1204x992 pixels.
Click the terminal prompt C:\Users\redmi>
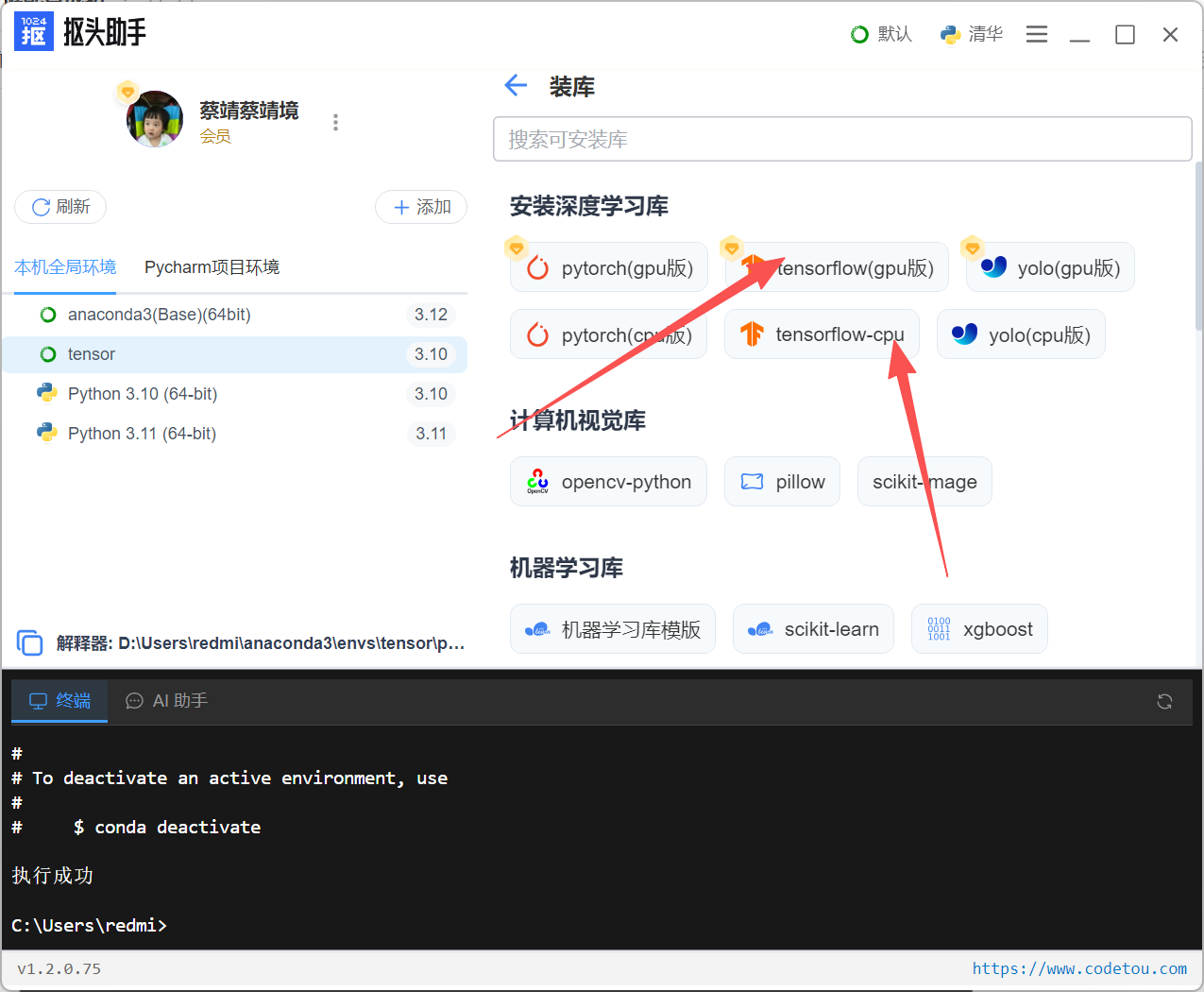pos(89,925)
